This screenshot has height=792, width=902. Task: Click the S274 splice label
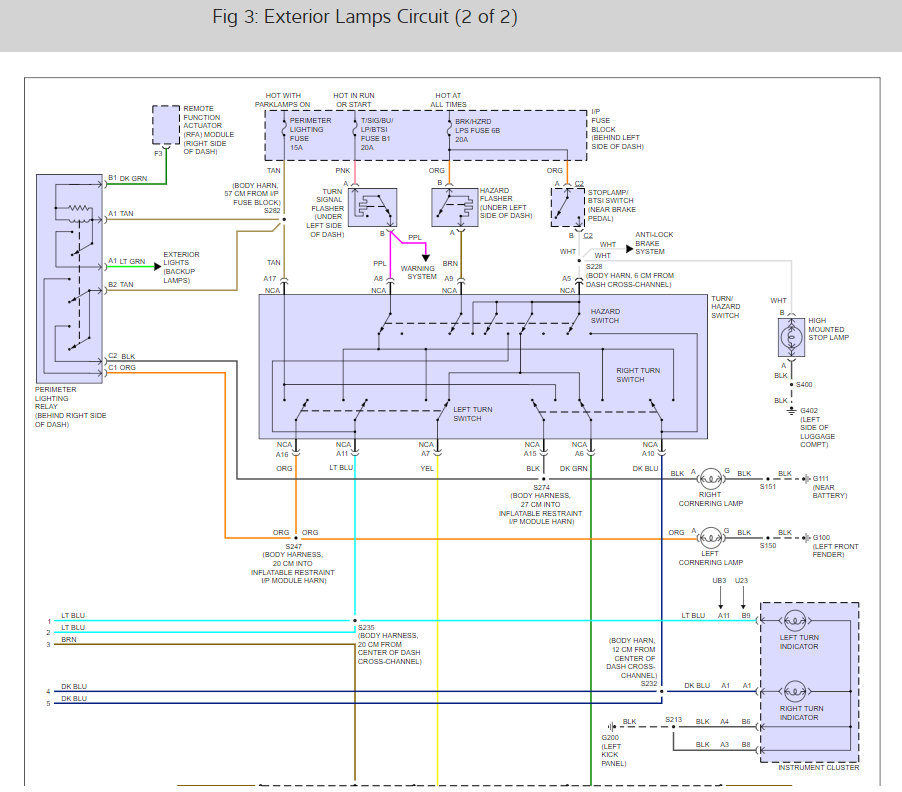point(541,487)
